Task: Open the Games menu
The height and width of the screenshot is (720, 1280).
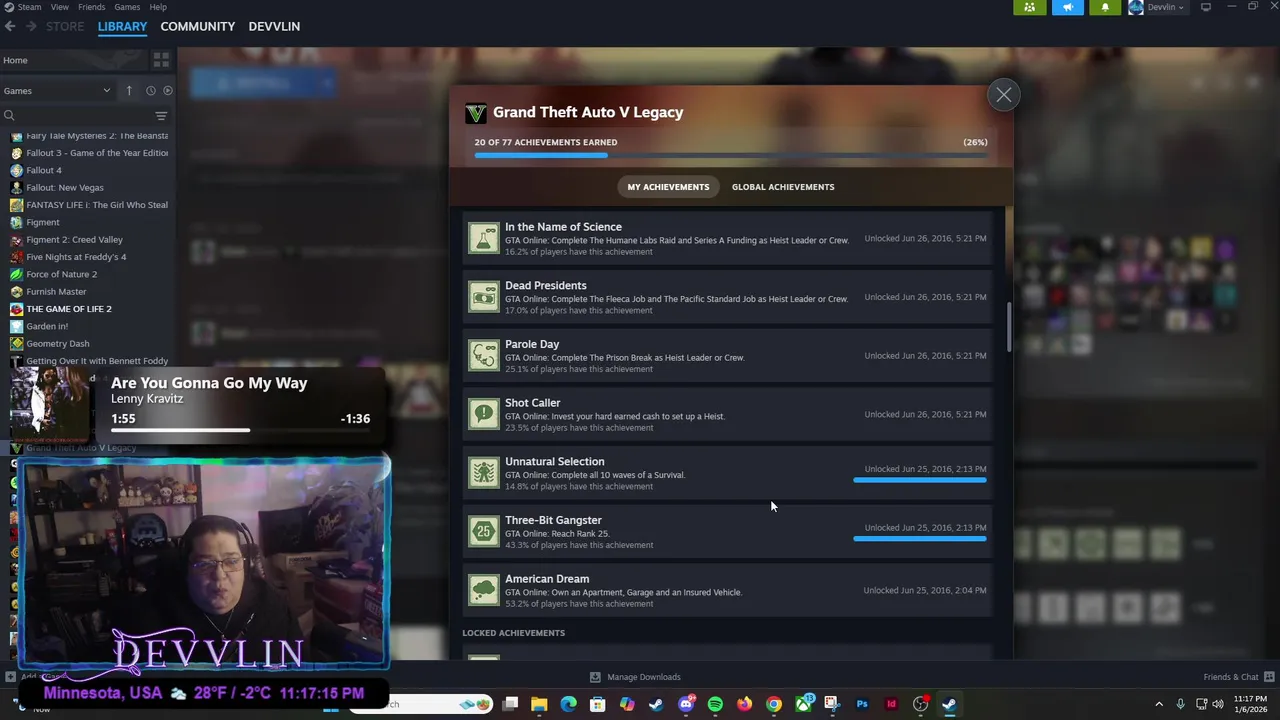Action: pos(127,7)
